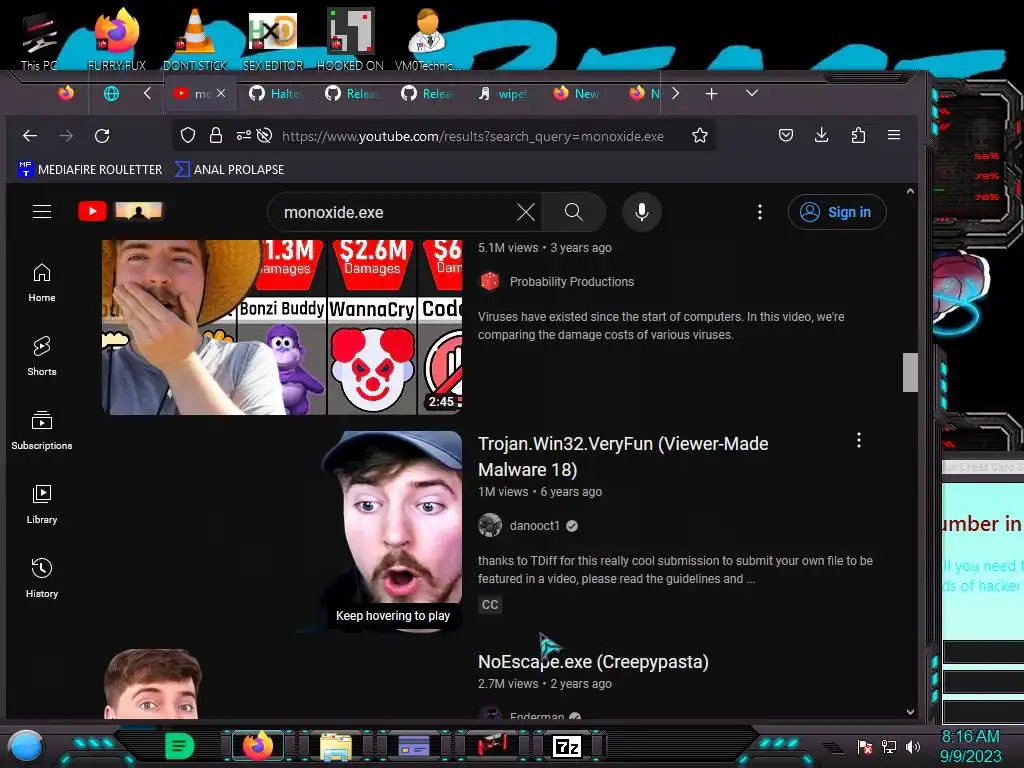Open File Explorer from the taskbar
The height and width of the screenshot is (768, 1024).
pos(336,746)
